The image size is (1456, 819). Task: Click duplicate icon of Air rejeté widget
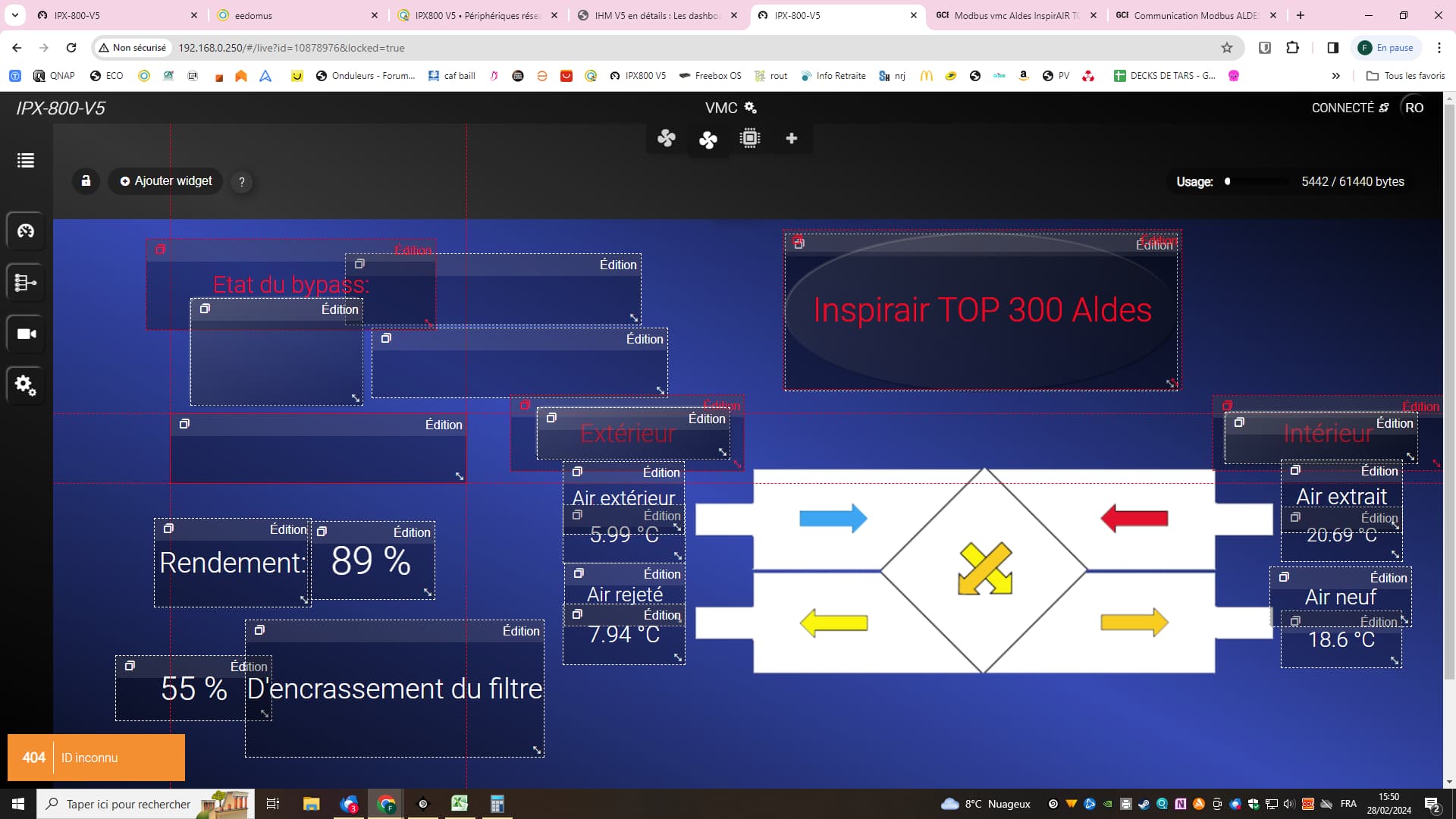(x=579, y=573)
